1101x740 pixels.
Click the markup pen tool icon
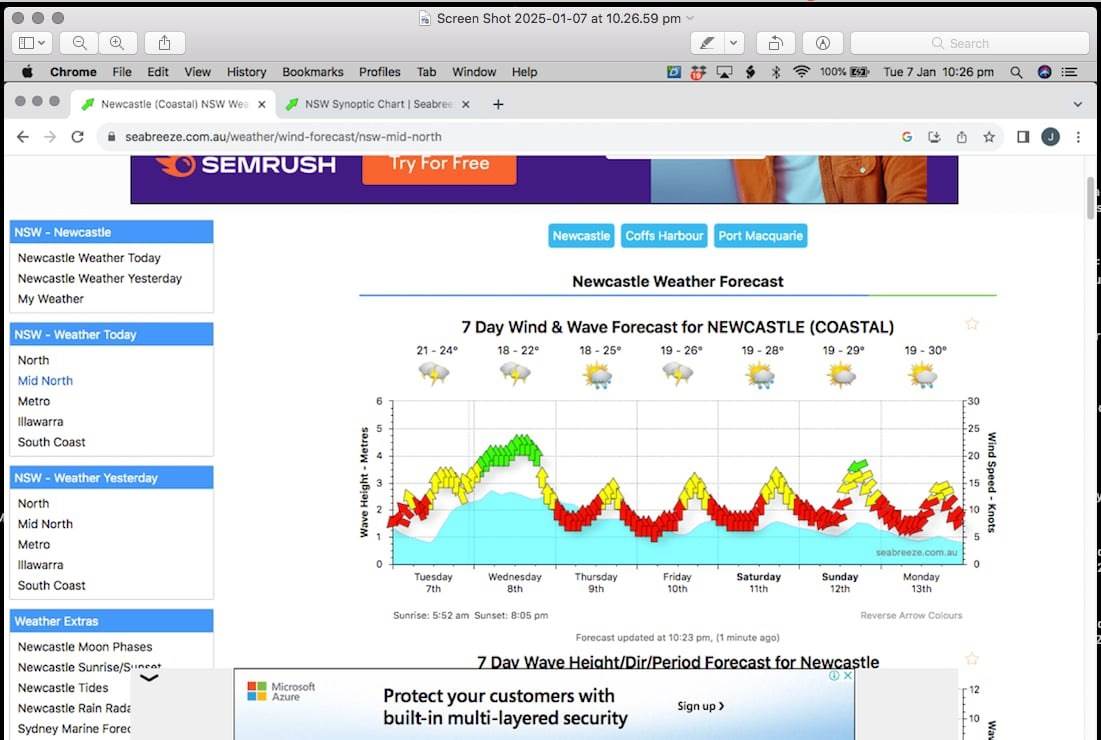coord(708,43)
